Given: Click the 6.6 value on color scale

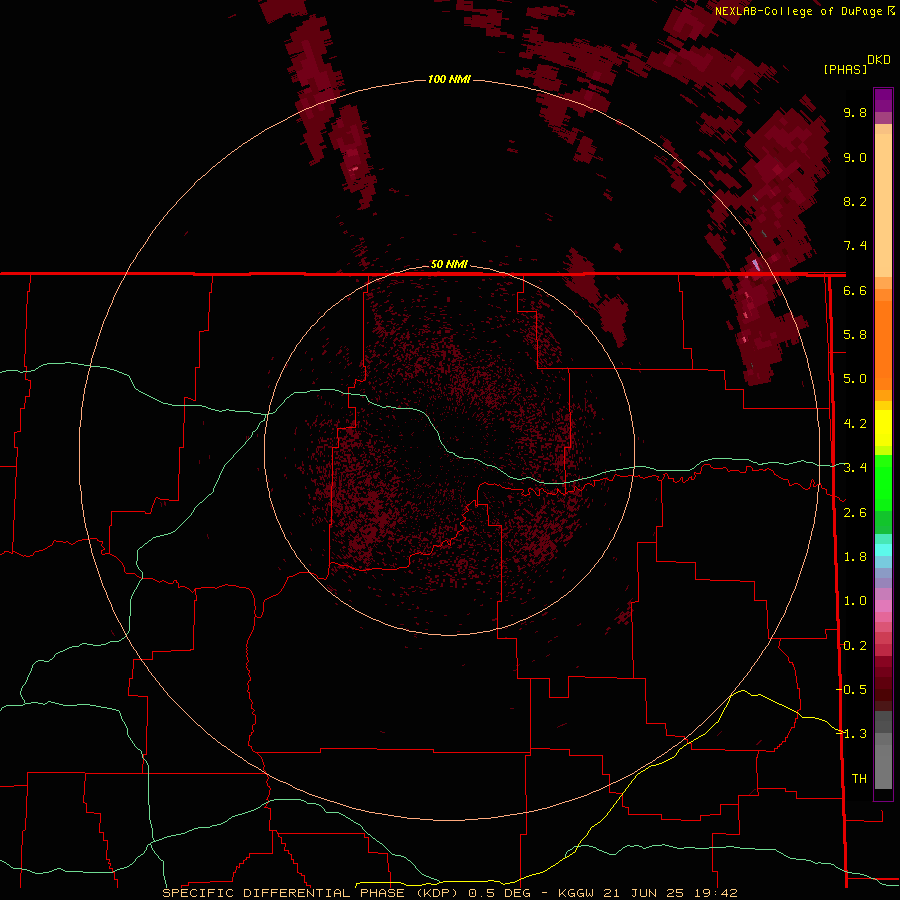Looking at the screenshot, I should point(855,290).
